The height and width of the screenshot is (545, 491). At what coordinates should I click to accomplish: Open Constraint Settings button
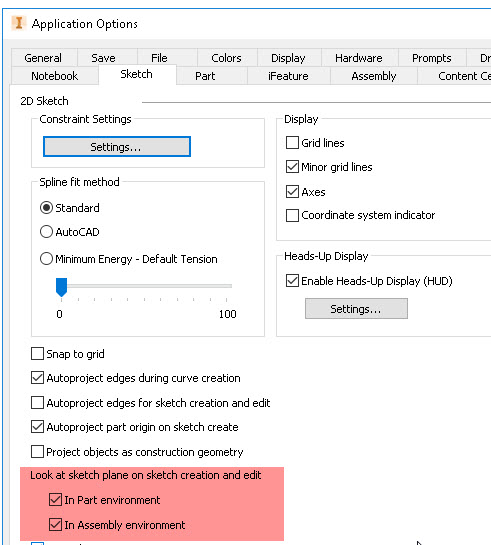117,147
